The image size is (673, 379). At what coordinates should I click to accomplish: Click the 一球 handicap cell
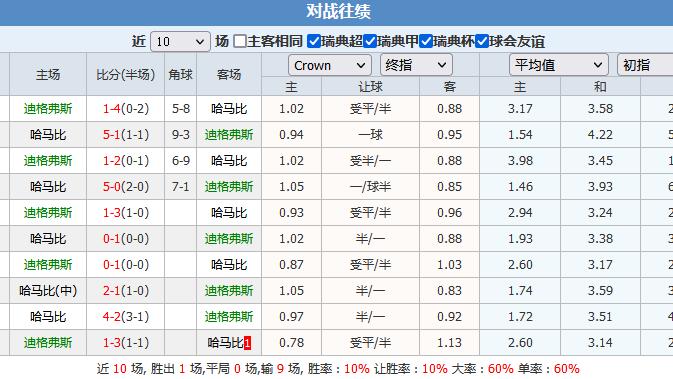[x=370, y=135]
